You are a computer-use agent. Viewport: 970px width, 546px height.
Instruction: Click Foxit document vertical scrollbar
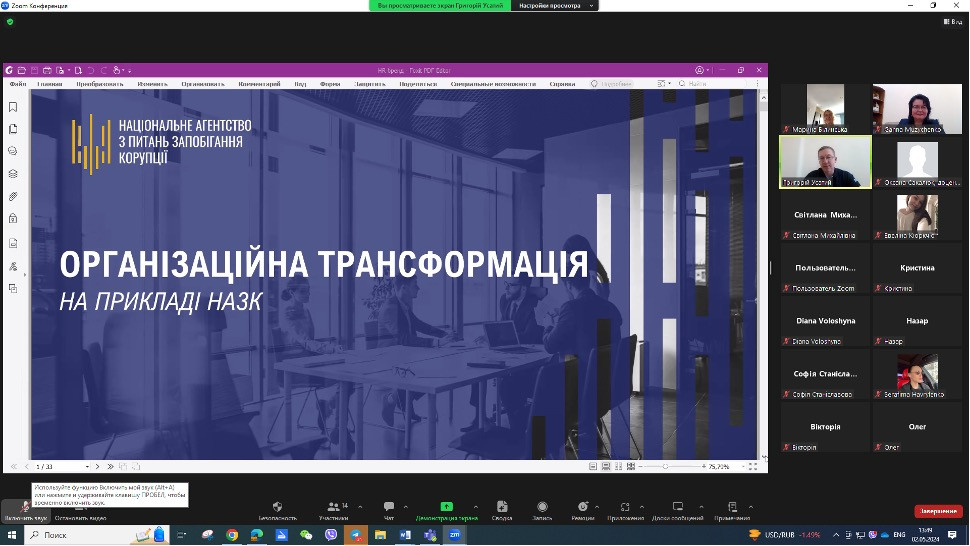tap(763, 275)
